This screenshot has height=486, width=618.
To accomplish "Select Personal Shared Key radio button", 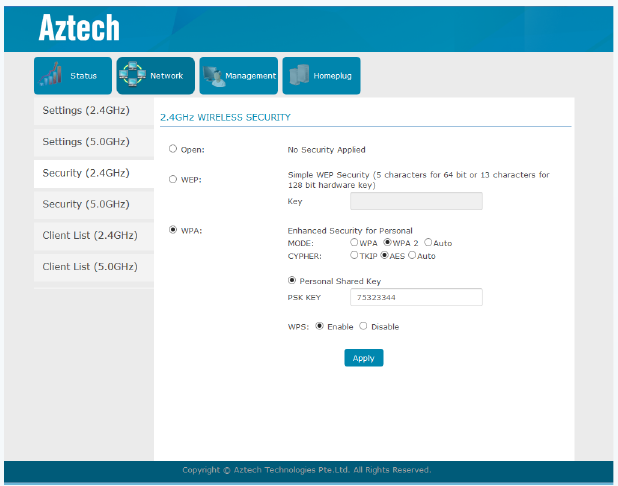I will [292, 280].
